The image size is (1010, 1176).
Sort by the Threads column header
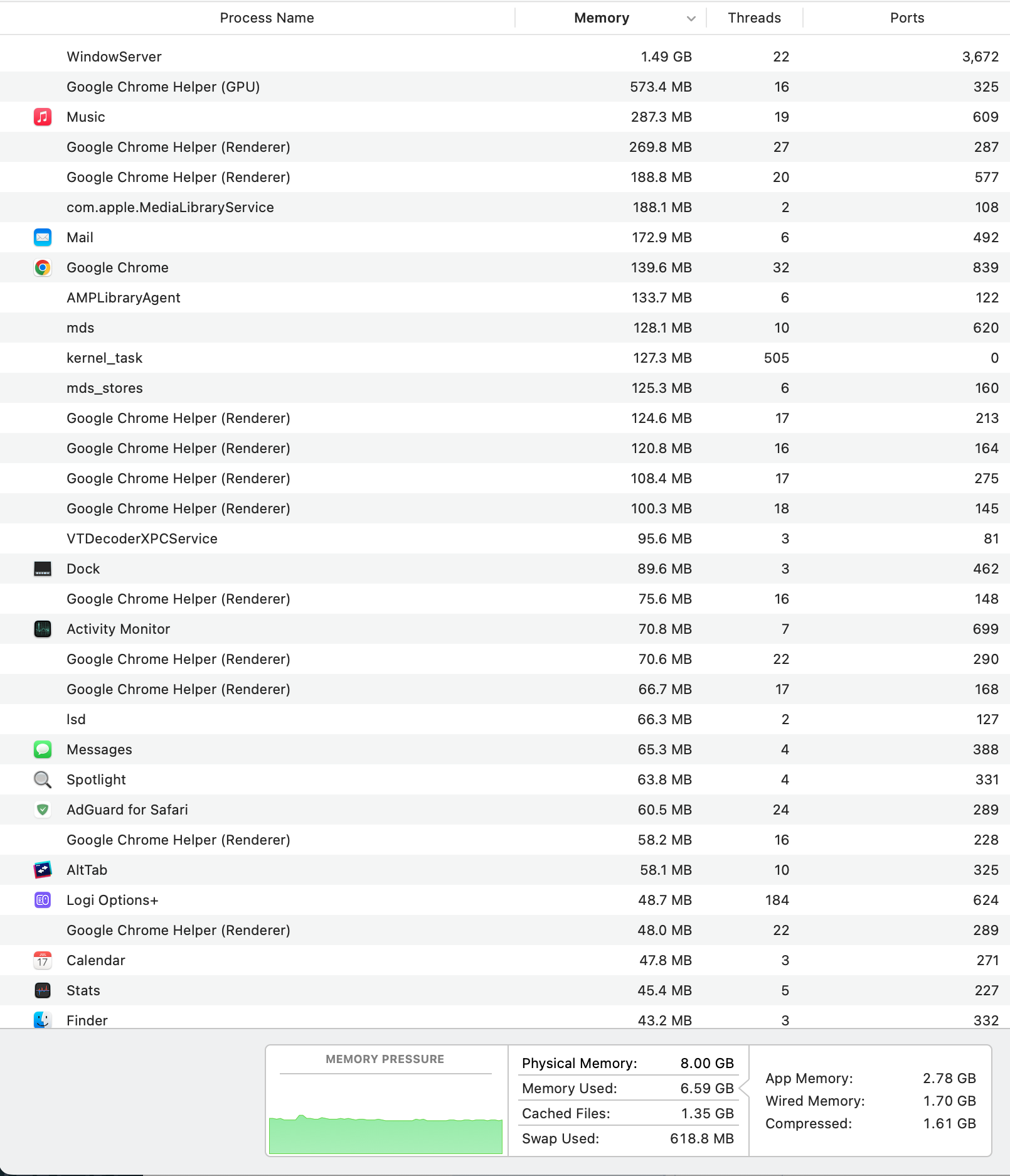754,18
